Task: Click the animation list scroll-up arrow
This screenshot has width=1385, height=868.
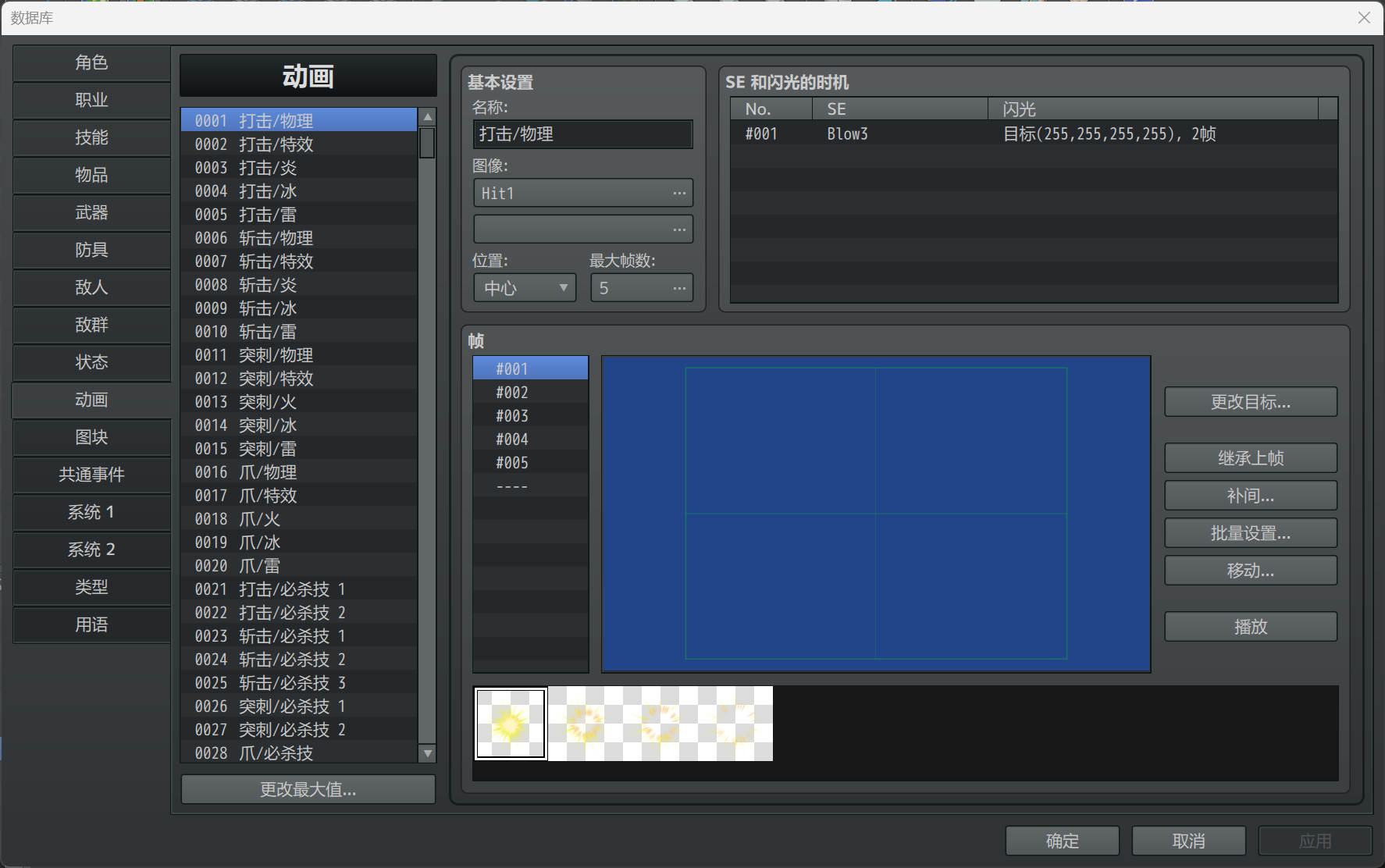Action: 427,117
